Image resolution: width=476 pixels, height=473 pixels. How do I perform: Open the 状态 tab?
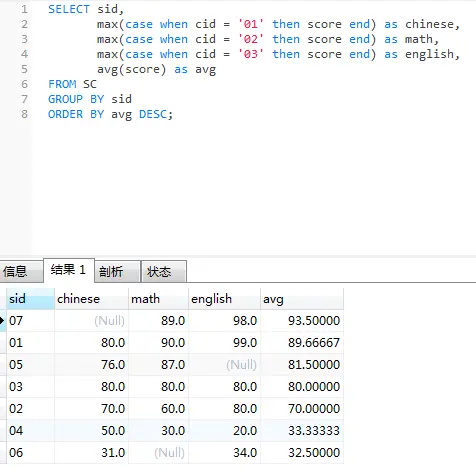click(x=164, y=271)
